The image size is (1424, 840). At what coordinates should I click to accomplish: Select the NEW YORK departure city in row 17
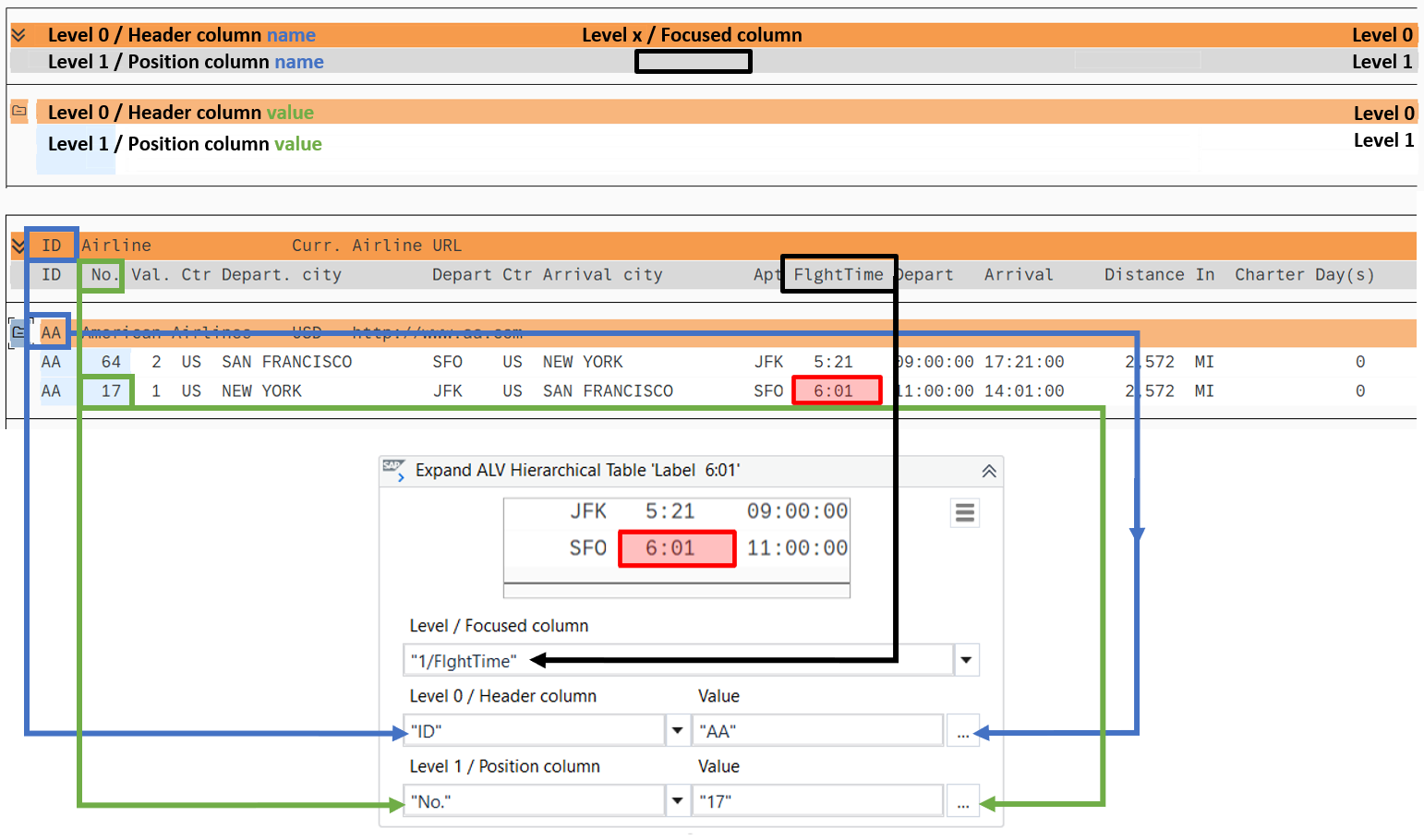click(262, 390)
